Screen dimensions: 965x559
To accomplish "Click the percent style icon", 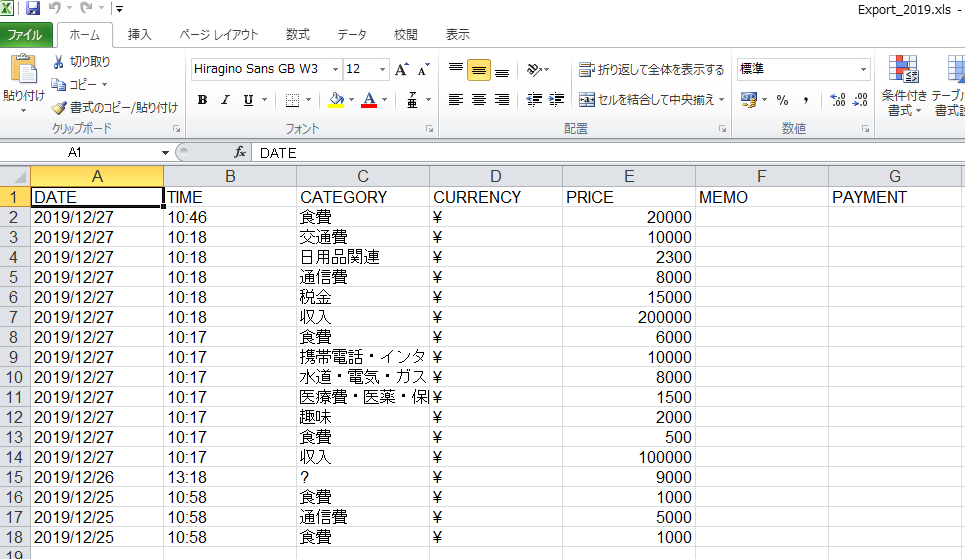I will point(782,100).
